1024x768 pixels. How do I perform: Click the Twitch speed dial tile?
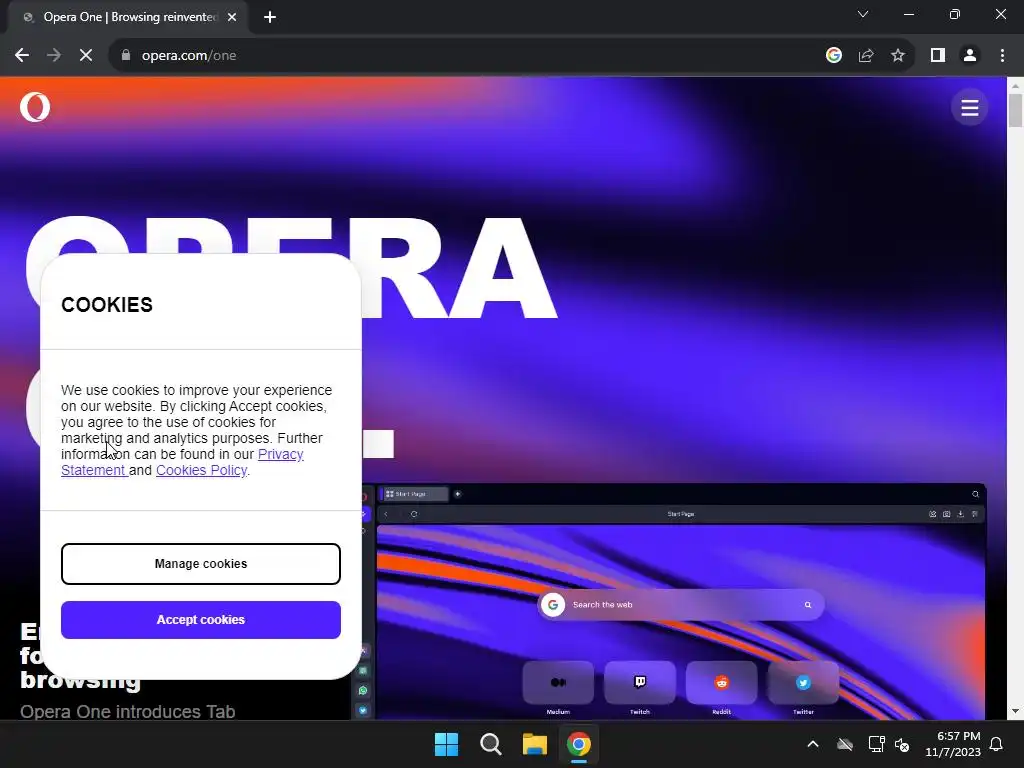[x=640, y=683]
